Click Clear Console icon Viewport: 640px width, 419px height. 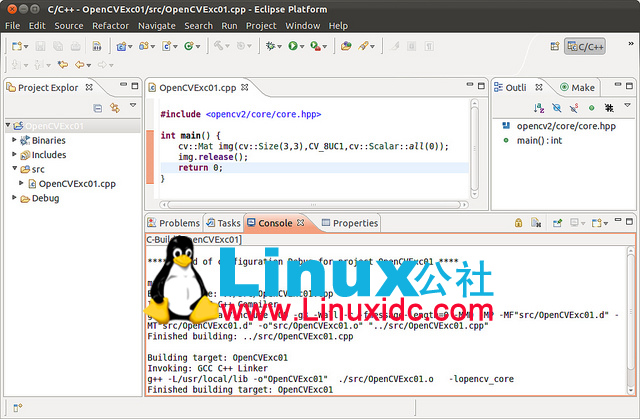point(536,223)
